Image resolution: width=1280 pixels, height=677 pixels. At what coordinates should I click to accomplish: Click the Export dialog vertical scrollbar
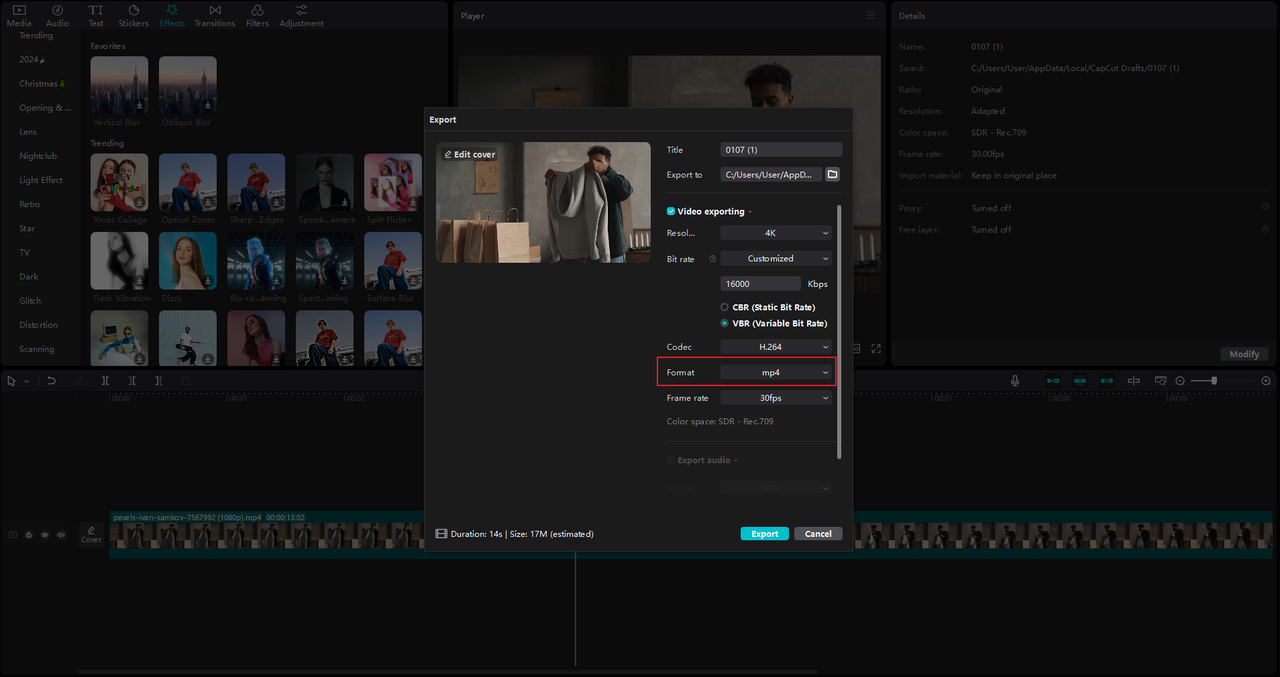point(839,332)
